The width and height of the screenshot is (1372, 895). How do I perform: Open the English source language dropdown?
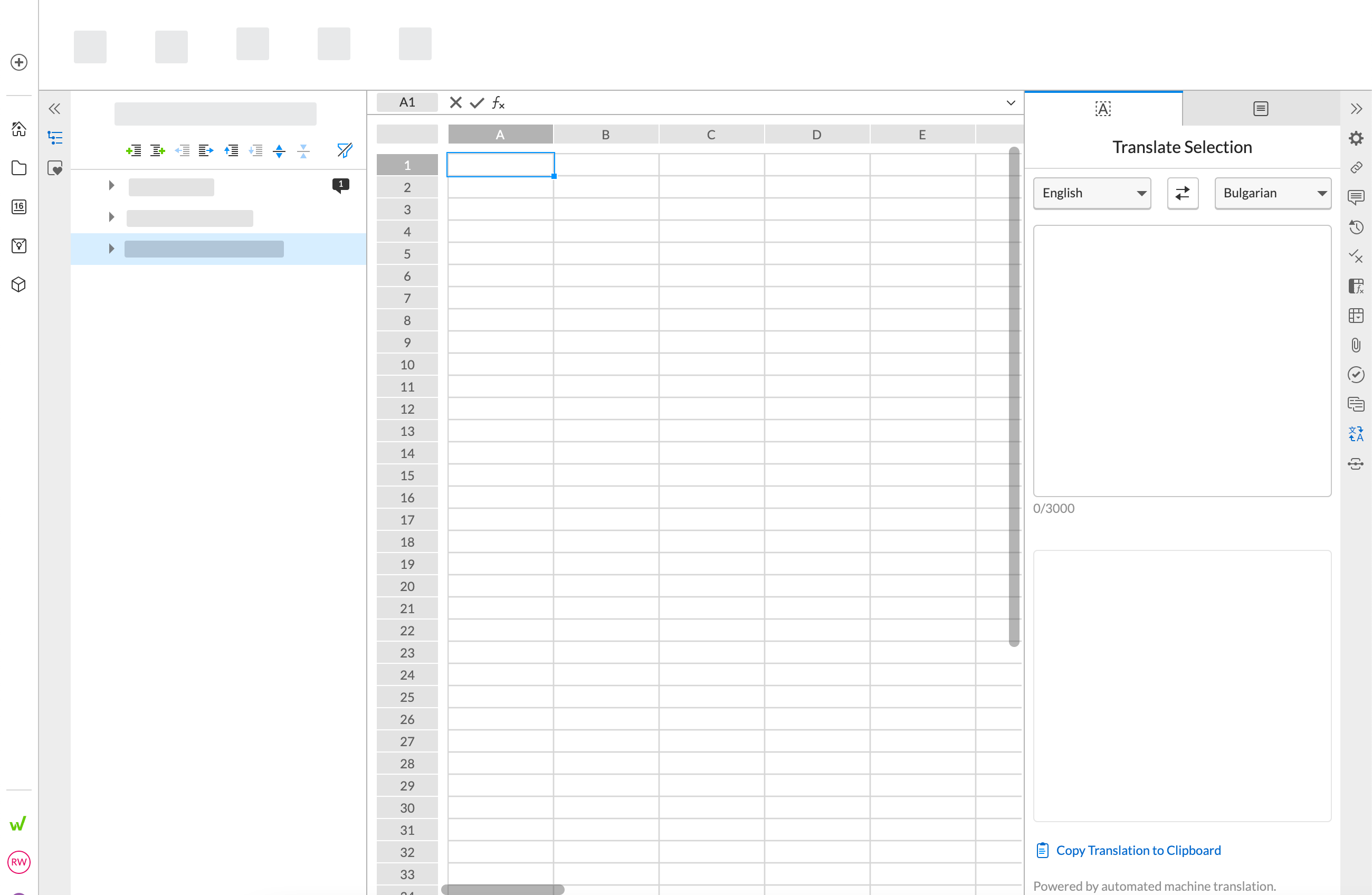[1091, 193]
